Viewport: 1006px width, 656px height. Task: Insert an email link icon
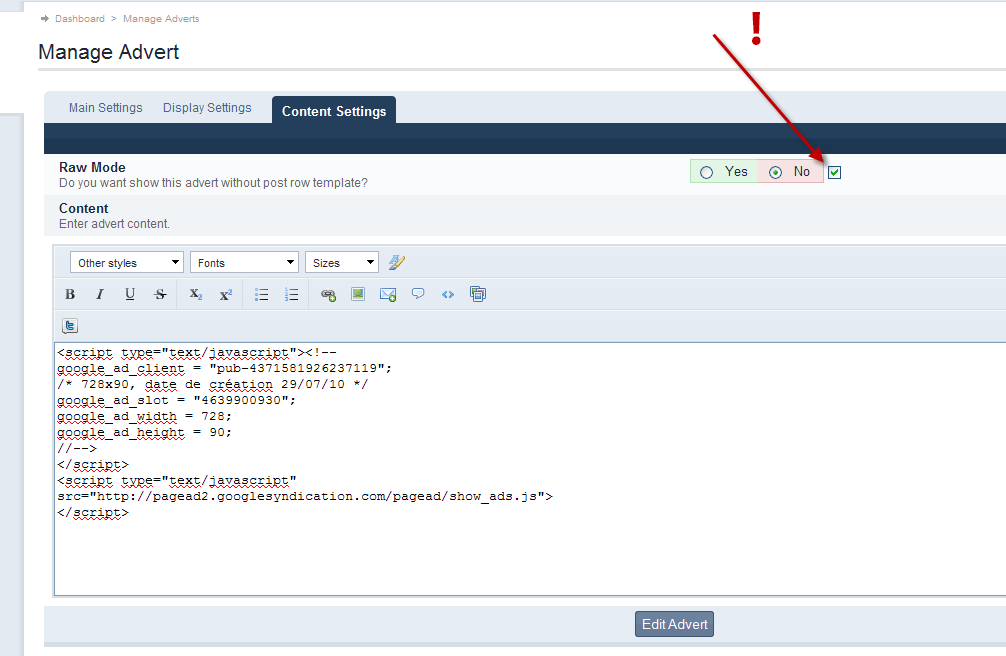(x=388, y=294)
